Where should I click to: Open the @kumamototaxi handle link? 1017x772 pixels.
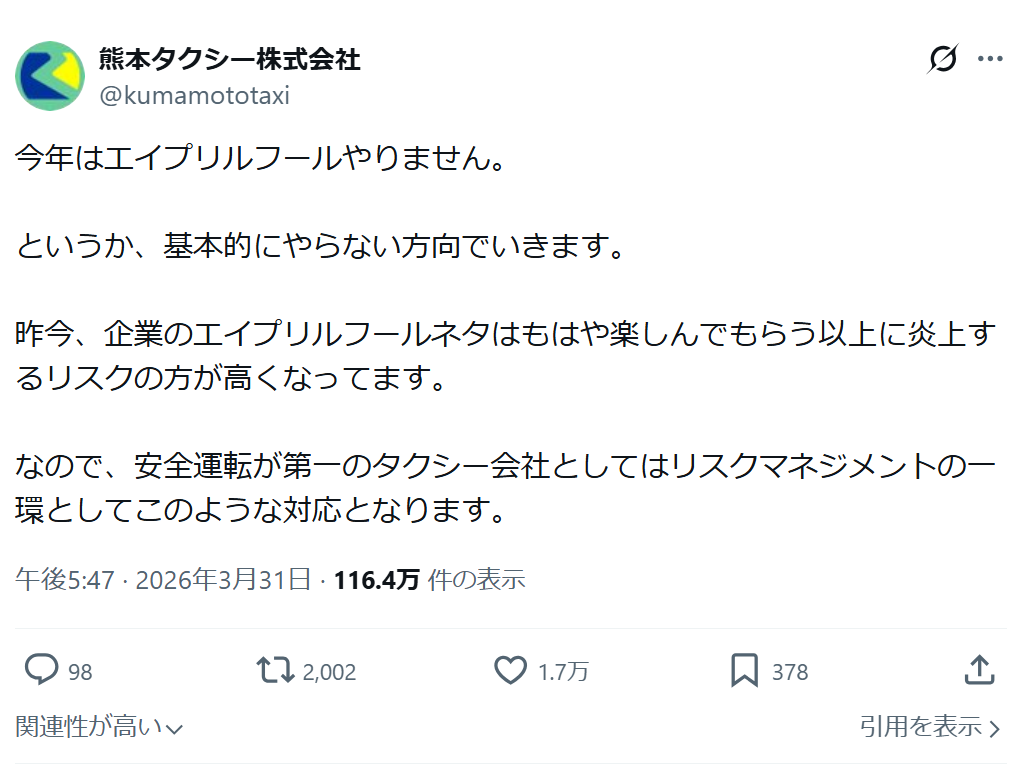click(193, 95)
